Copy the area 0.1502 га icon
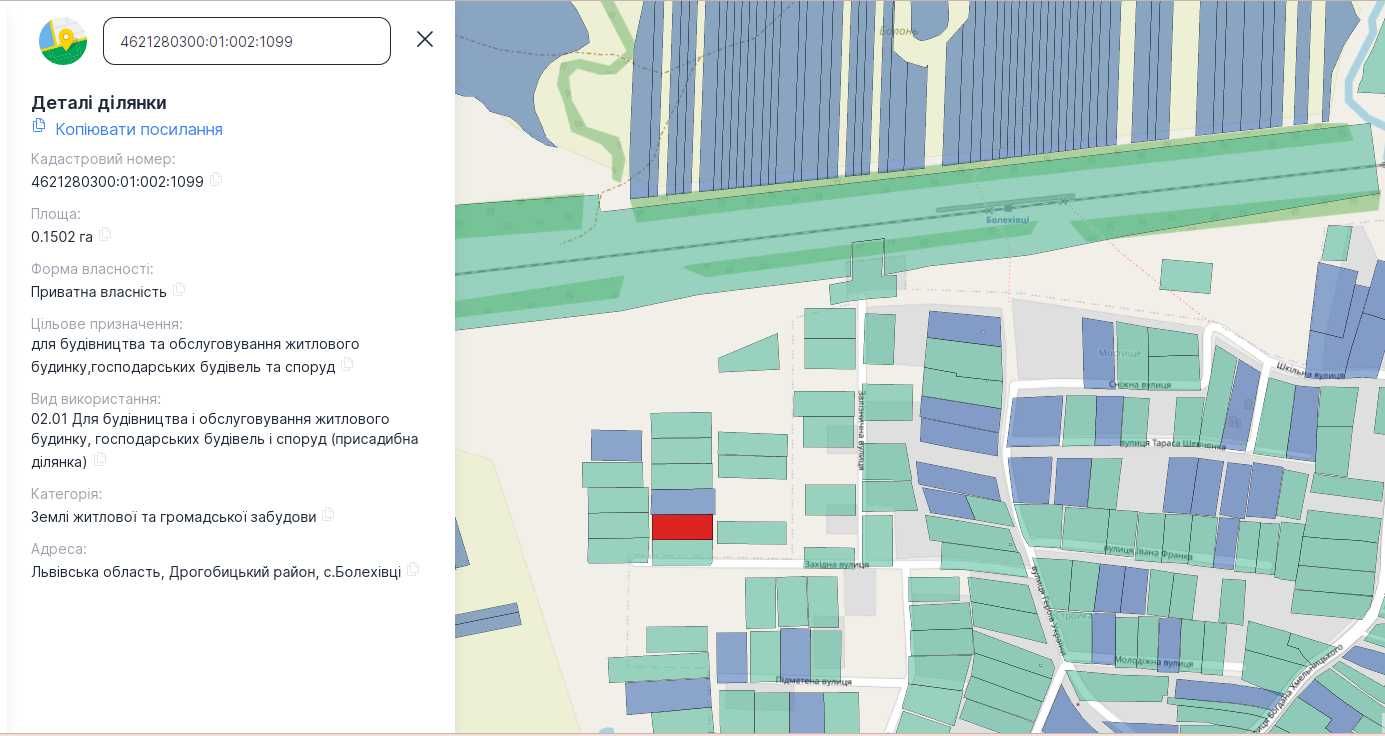The width and height of the screenshot is (1385, 736). 105,235
